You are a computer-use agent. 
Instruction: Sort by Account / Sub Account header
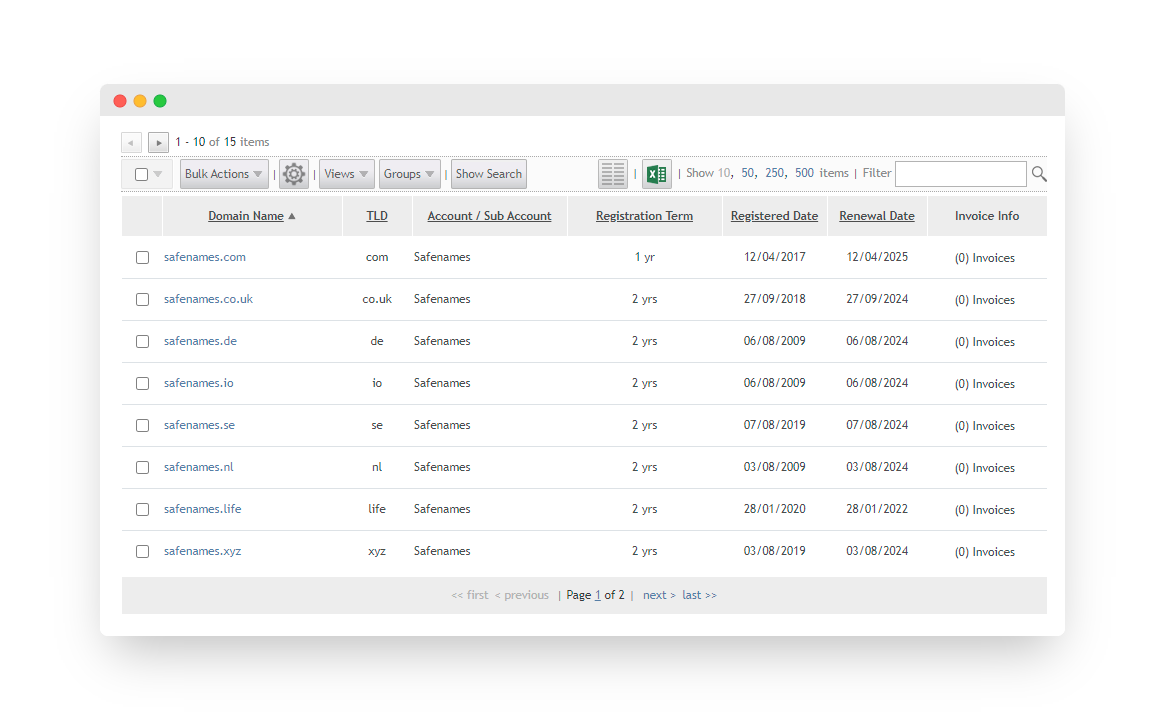point(490,215)
